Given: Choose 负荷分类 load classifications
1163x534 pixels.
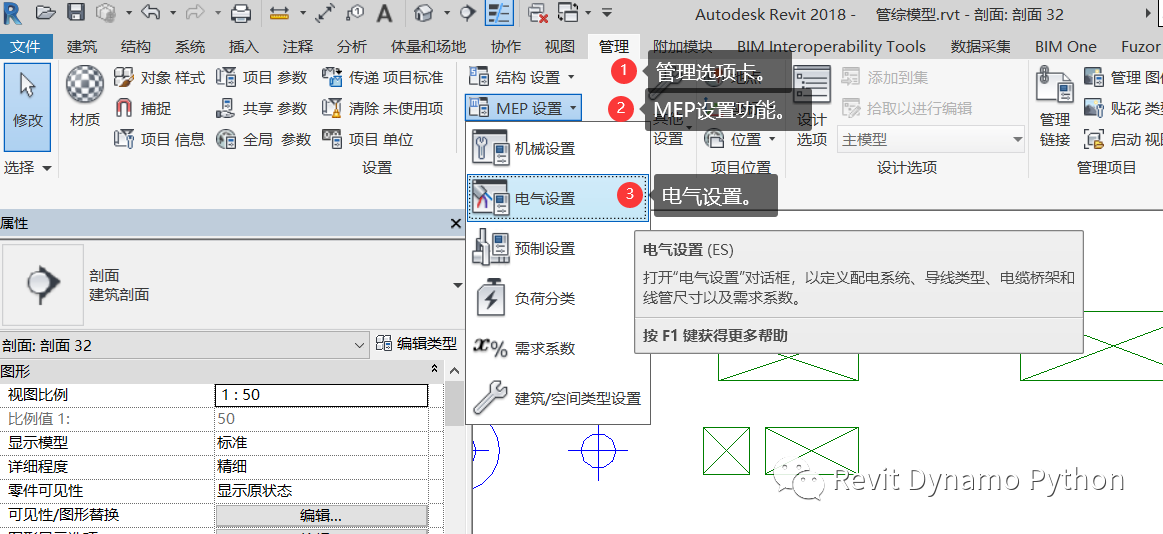Looking at the screenshot, I should [x=544, y=298].
